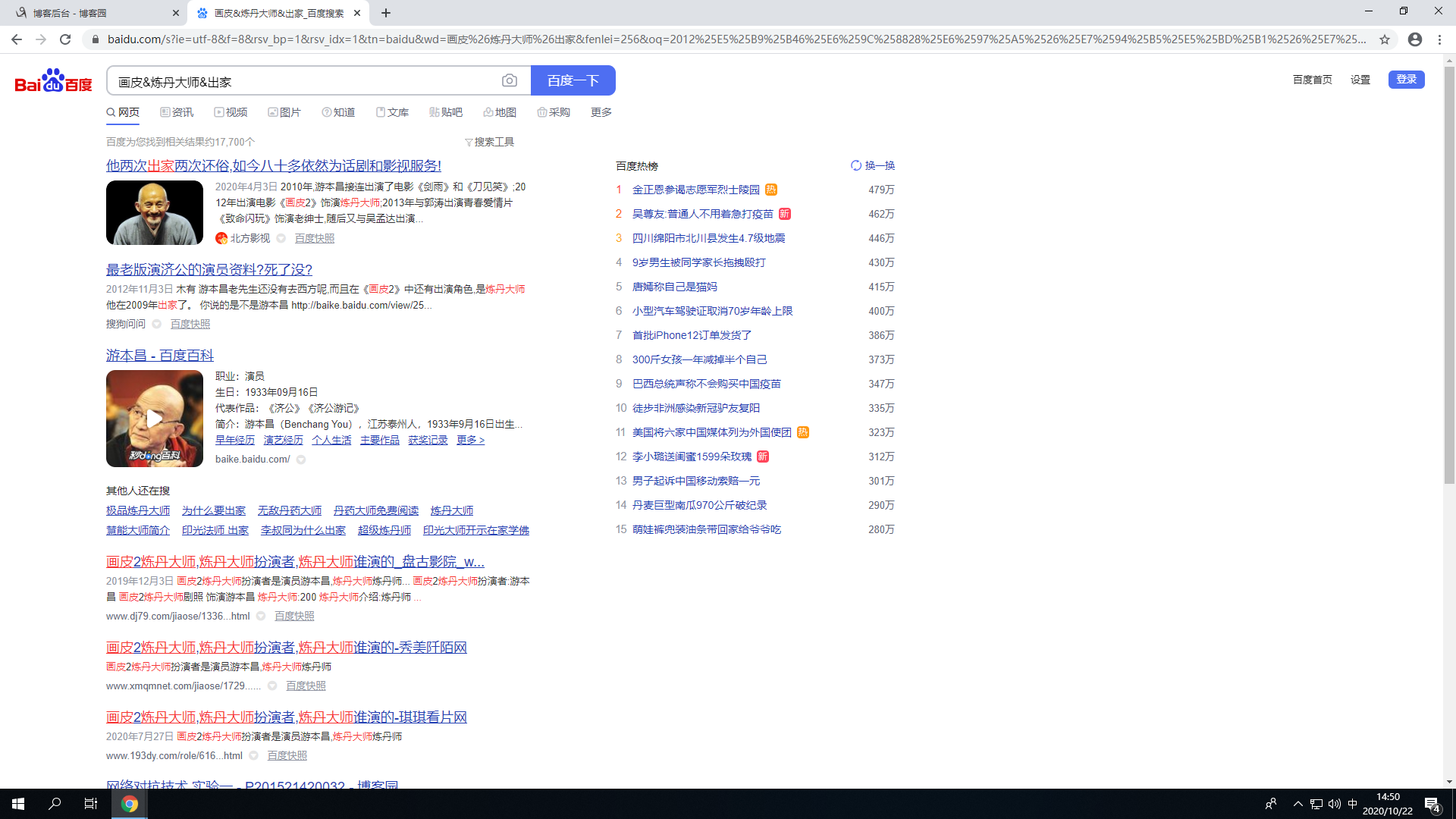1456x819 pixels.
Task: Click the camera image search icon
Action: pos(509,80)
